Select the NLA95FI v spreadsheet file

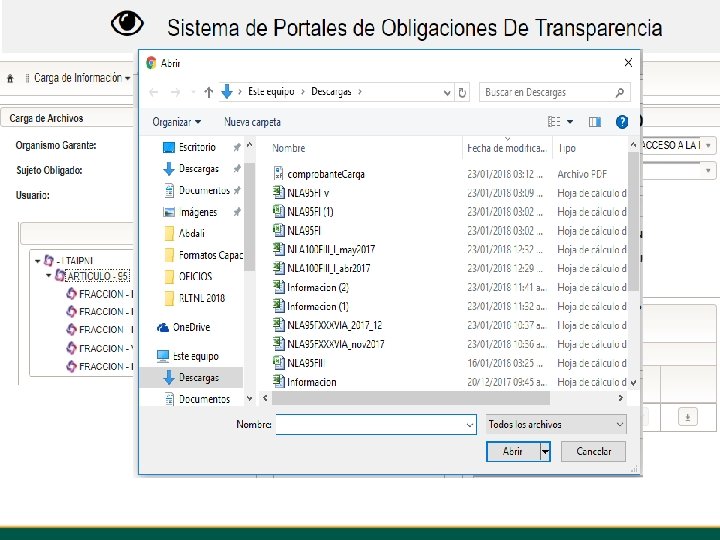pyautogui.click(x=308, y=193)
